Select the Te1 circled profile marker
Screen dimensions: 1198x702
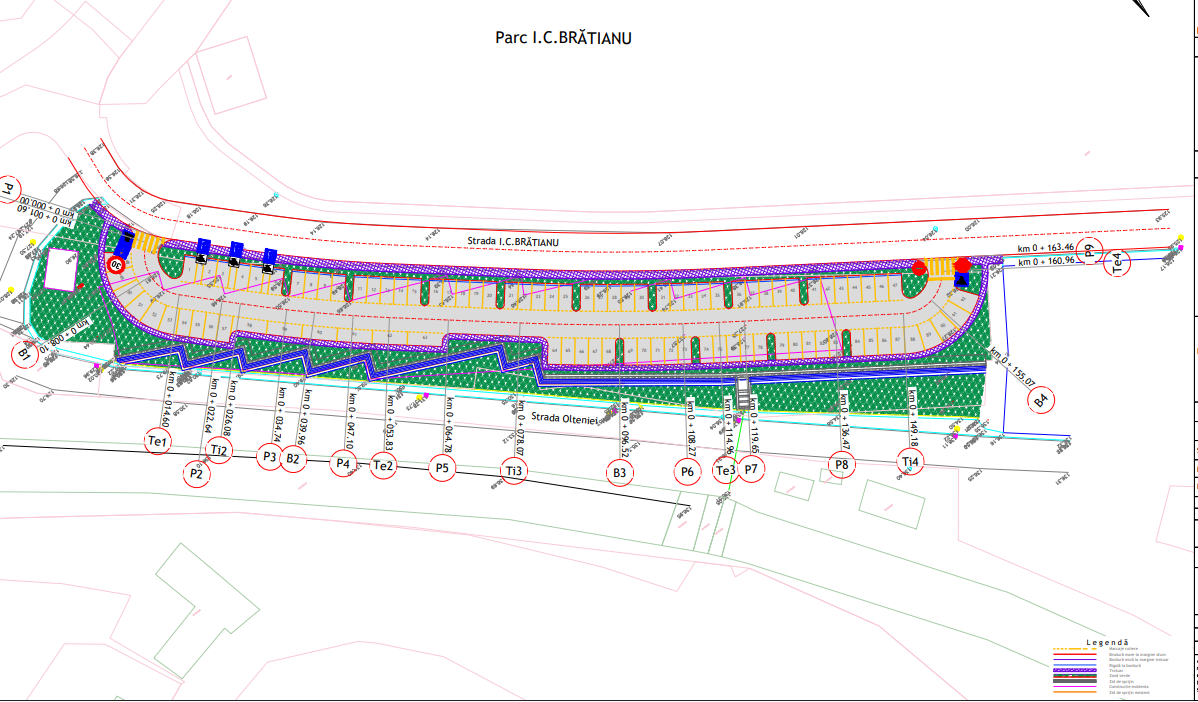(158, 440)
